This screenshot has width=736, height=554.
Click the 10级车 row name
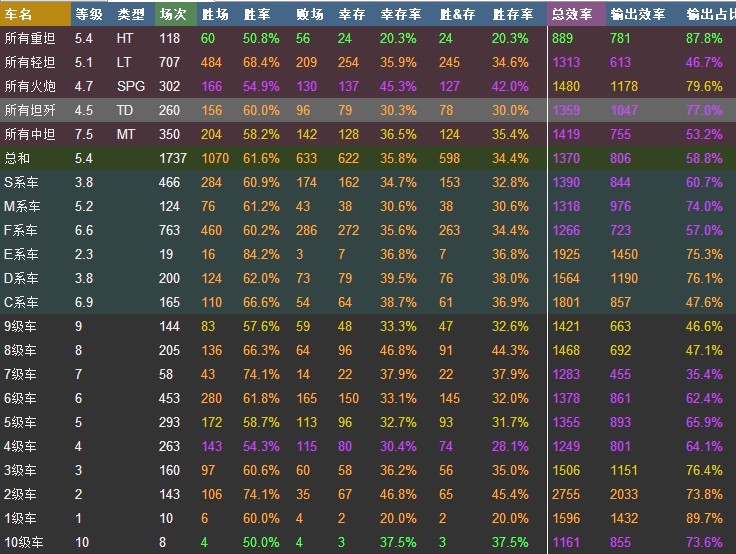(23, 542)
